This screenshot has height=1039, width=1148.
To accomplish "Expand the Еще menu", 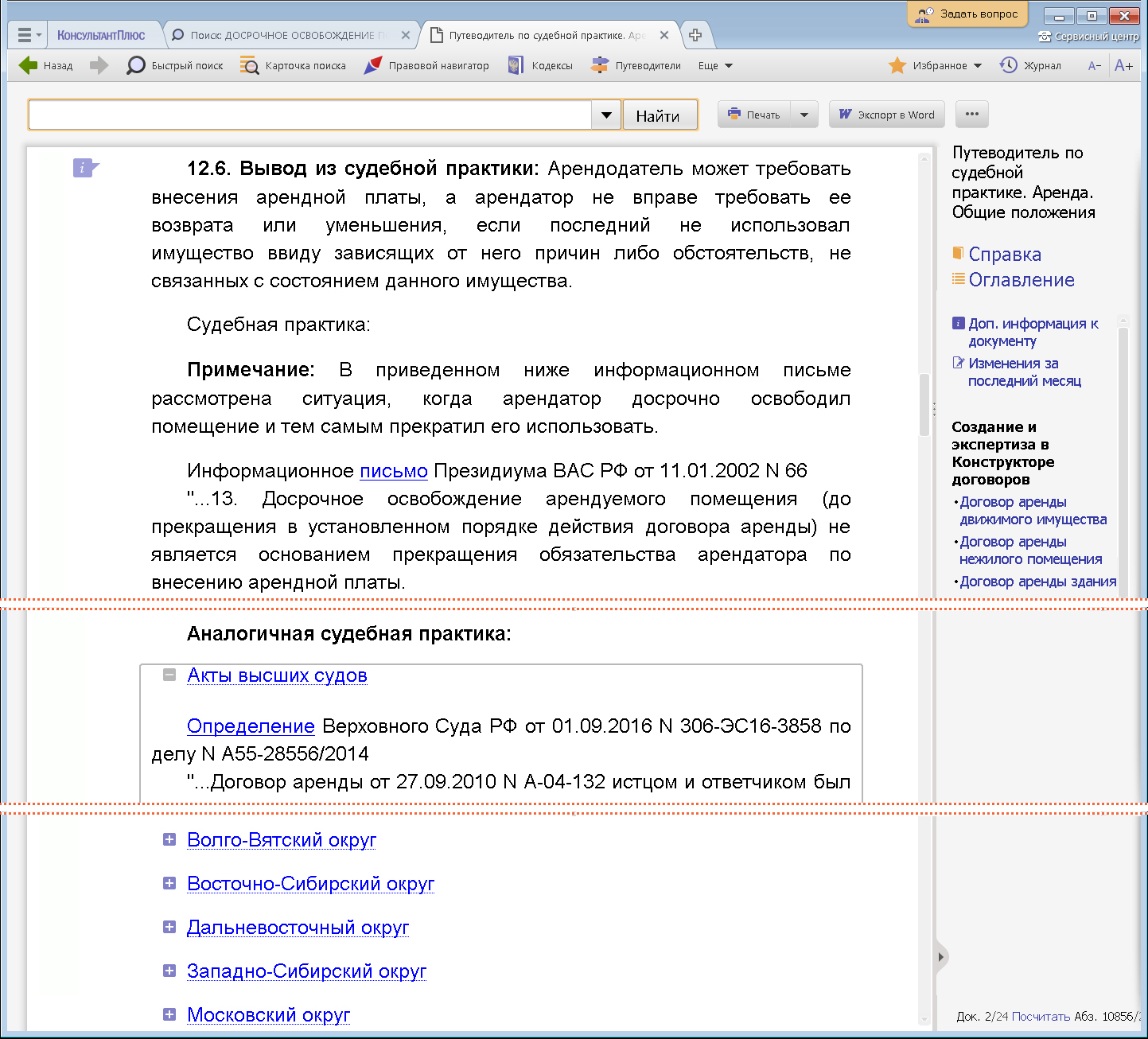I will [x=715, y=65].
